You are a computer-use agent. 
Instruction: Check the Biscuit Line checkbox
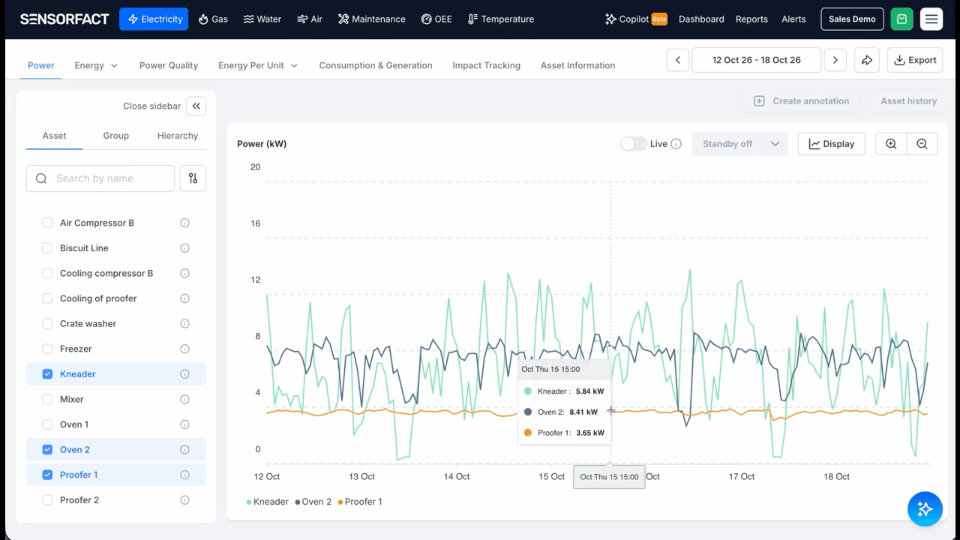(x=47, y=248)
